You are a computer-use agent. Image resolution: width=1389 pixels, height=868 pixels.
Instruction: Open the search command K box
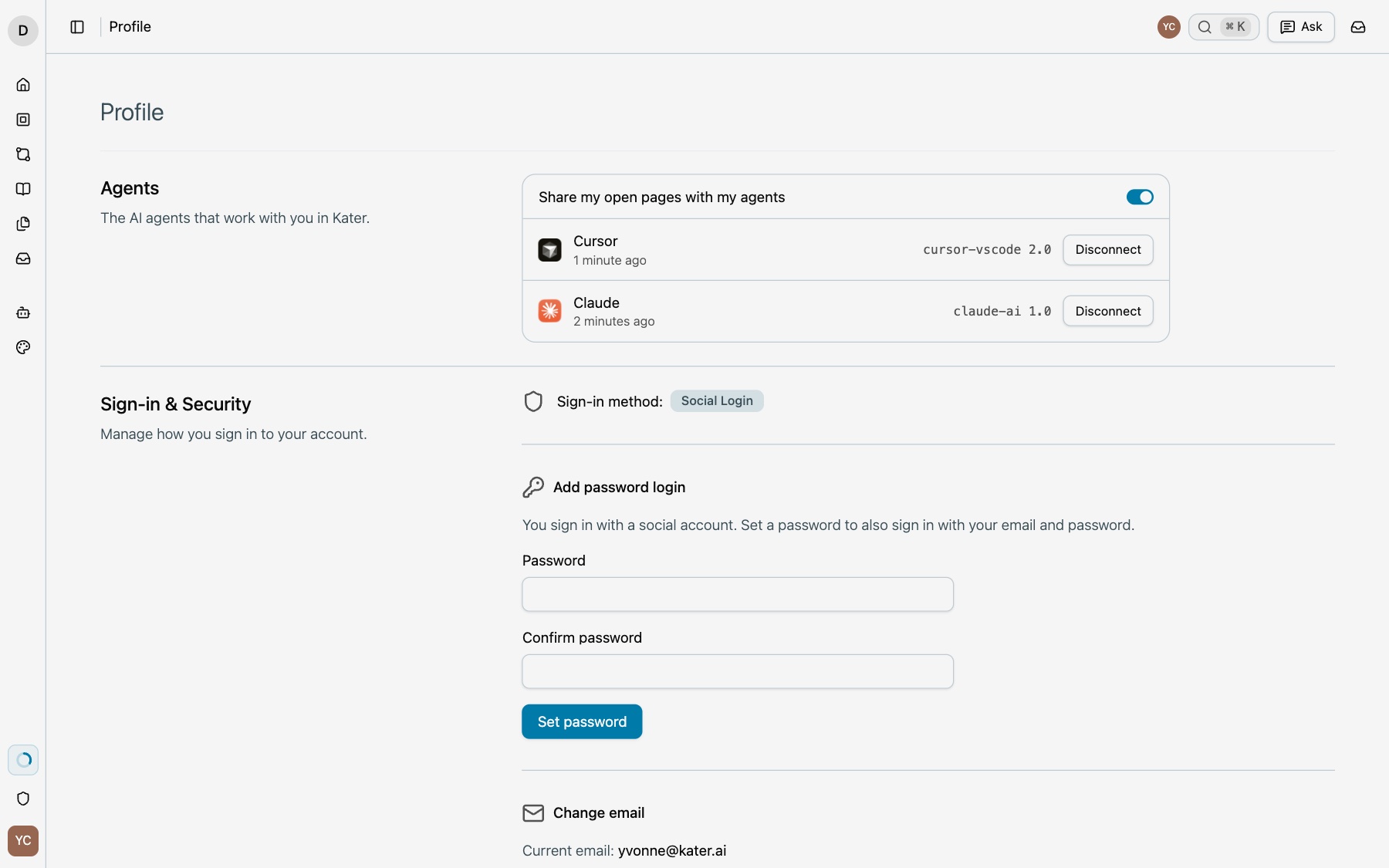[x=1224, y=27]
